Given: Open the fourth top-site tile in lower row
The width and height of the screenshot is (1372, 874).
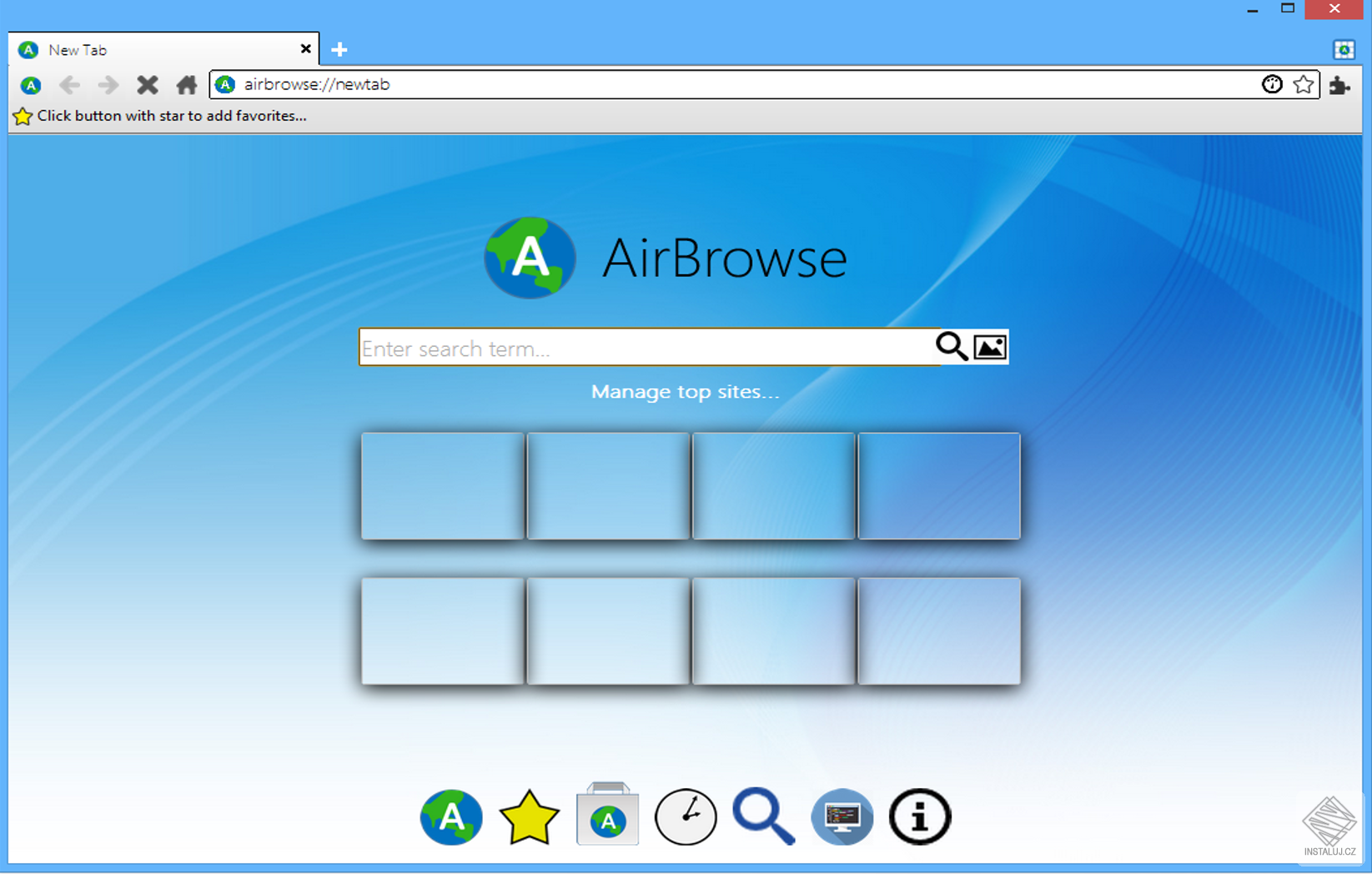Looking at the screenshot, I should pos(939,631).
